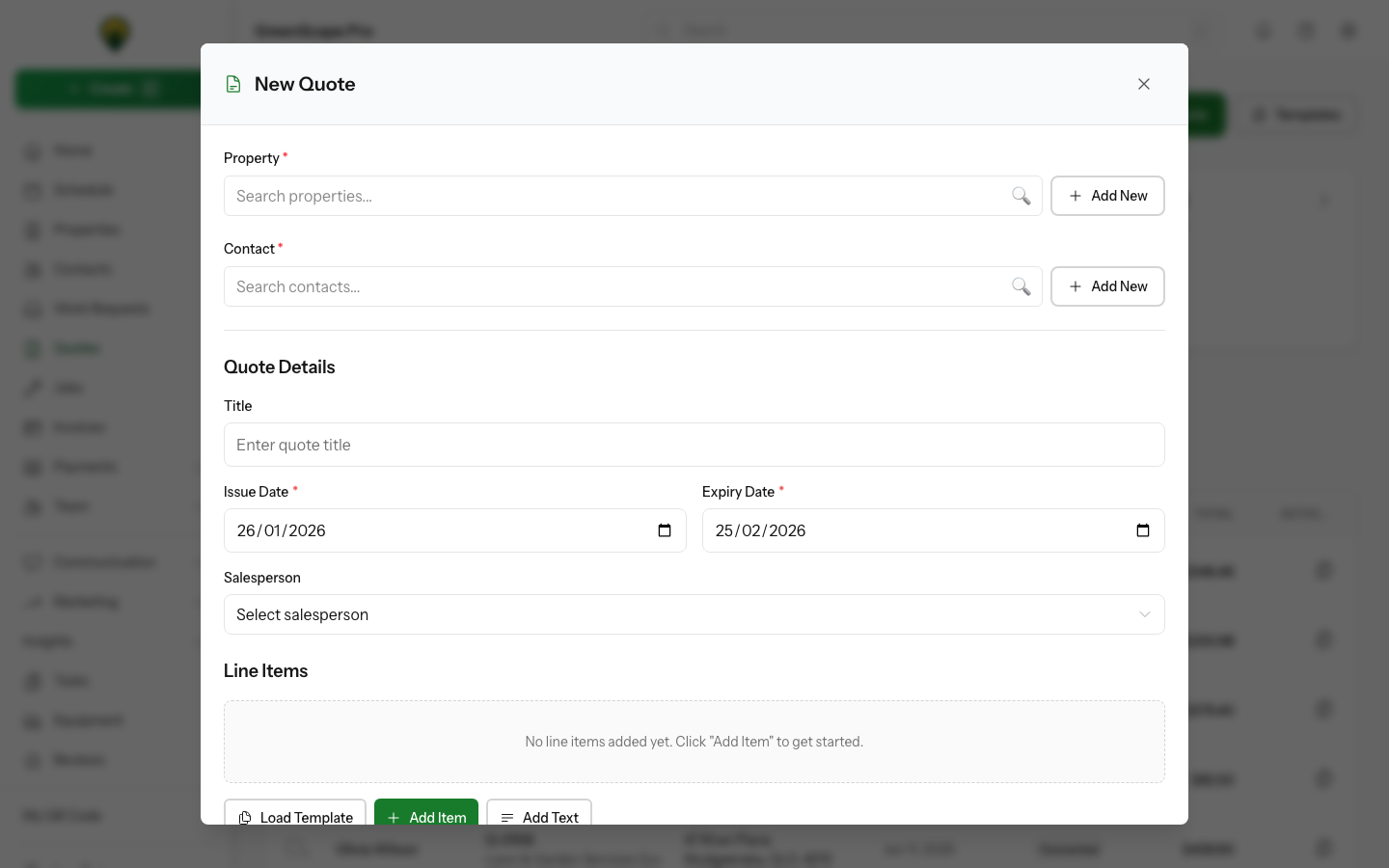Click the green Add Item button
This screenshot has height=868, width=1389.
point(426,817)
